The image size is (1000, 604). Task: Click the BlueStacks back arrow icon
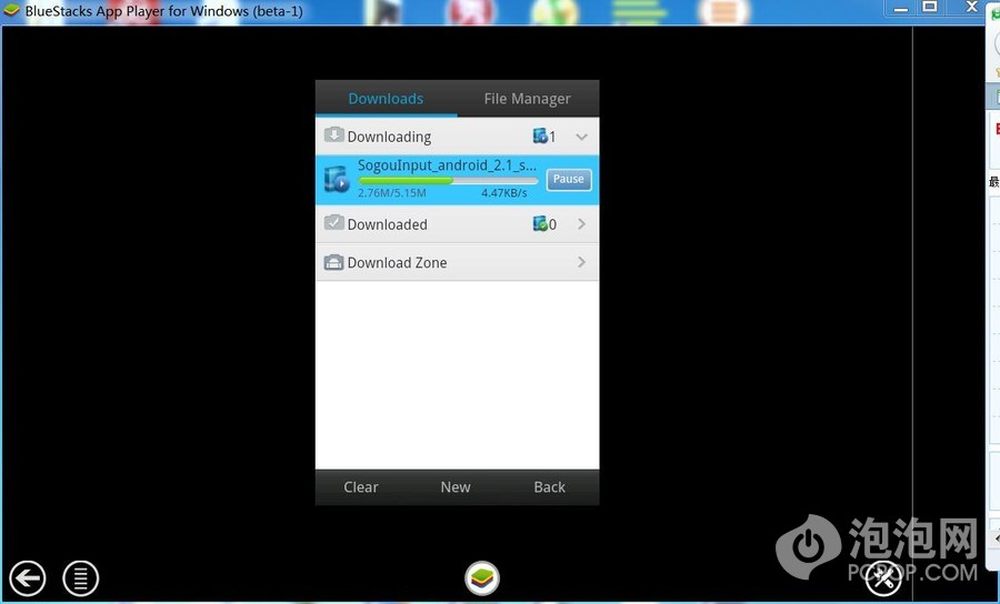pos(28,577)
